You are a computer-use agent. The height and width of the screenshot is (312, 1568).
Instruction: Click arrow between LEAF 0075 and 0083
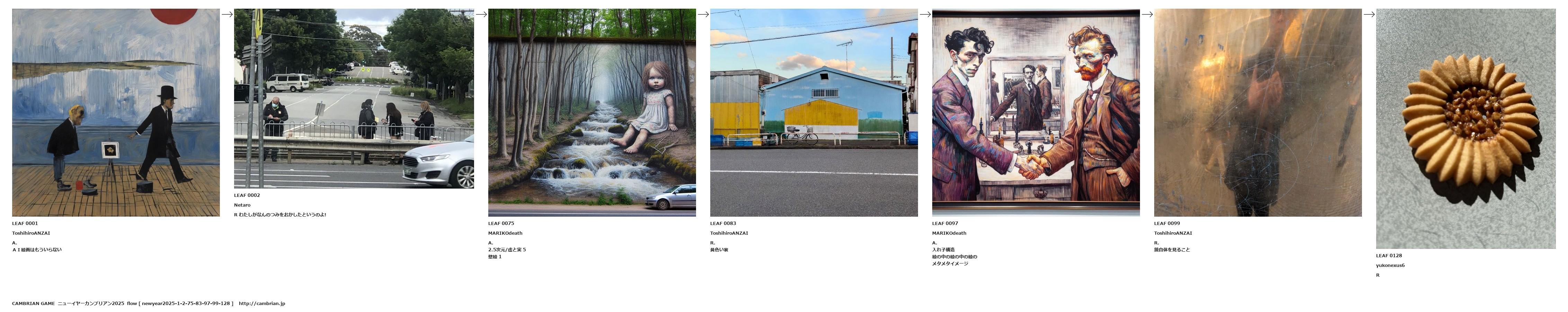[x=703, y=14]
